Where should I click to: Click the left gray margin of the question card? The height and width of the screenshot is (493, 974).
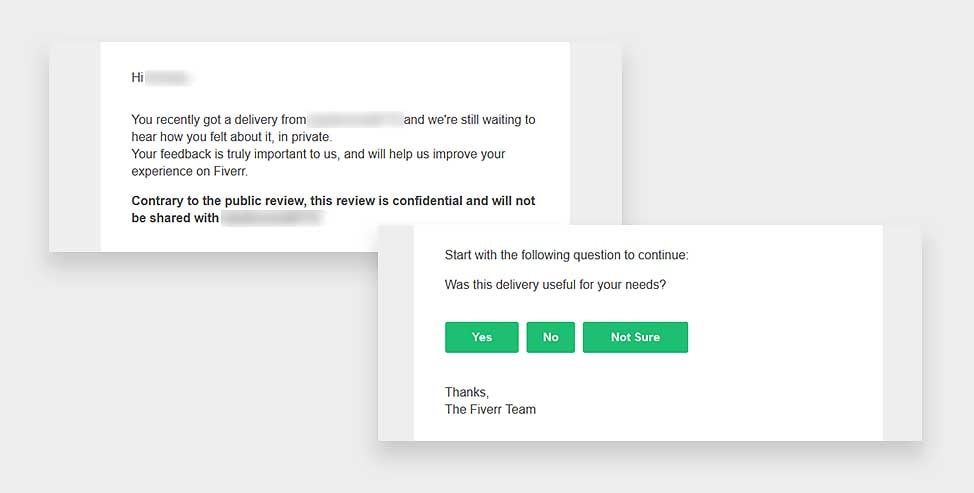tap(396, 333)
